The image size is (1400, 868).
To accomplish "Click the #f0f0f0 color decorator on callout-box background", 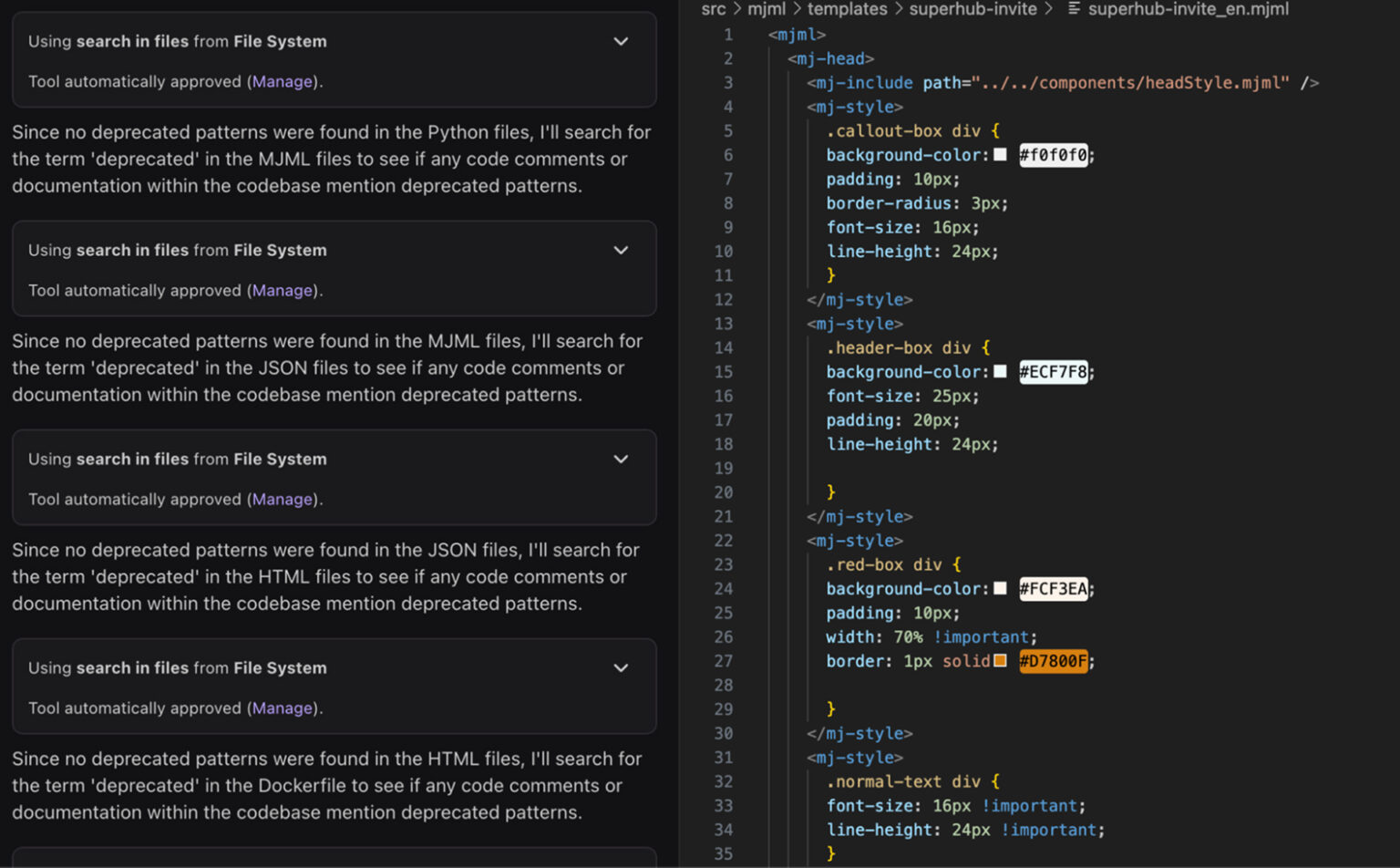I will click(1000, 155).
